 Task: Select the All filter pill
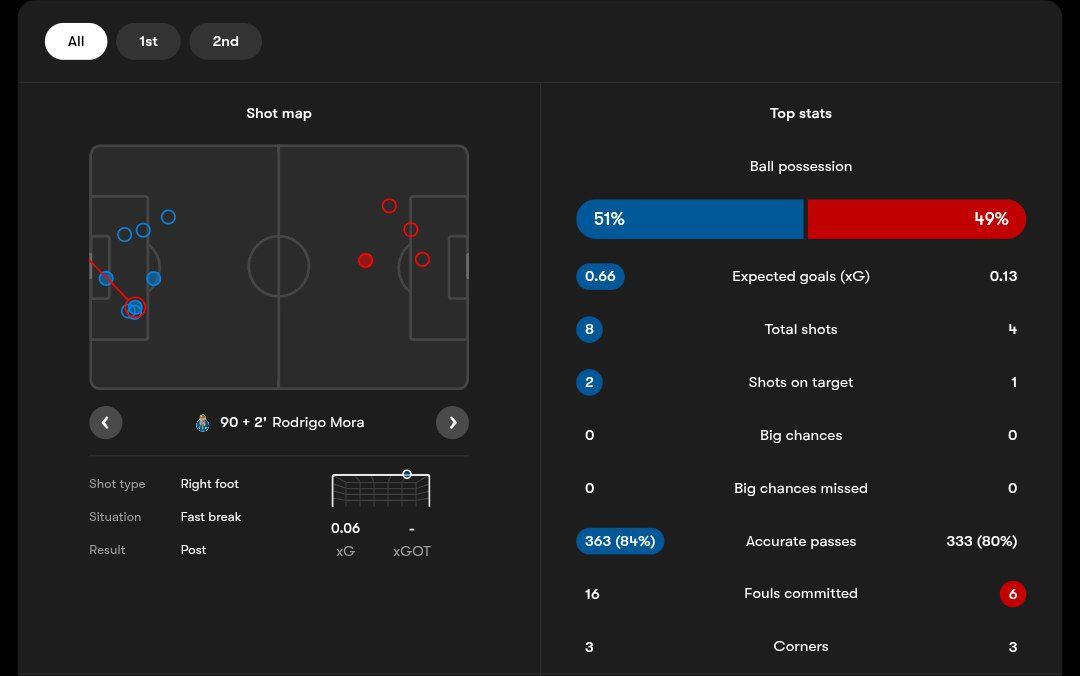click(x=76, y=41)
